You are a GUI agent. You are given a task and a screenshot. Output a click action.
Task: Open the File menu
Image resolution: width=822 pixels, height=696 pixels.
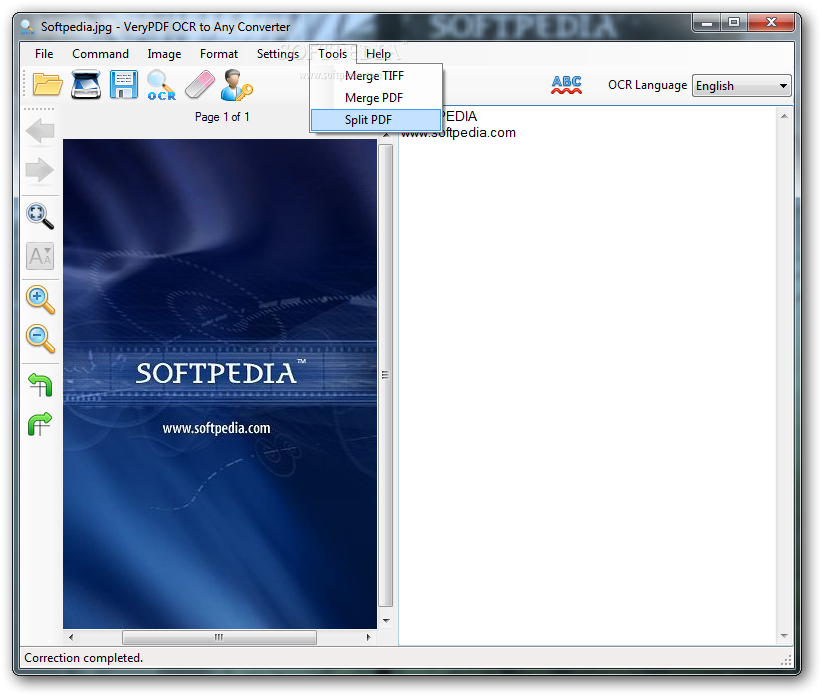pos(44,54)
